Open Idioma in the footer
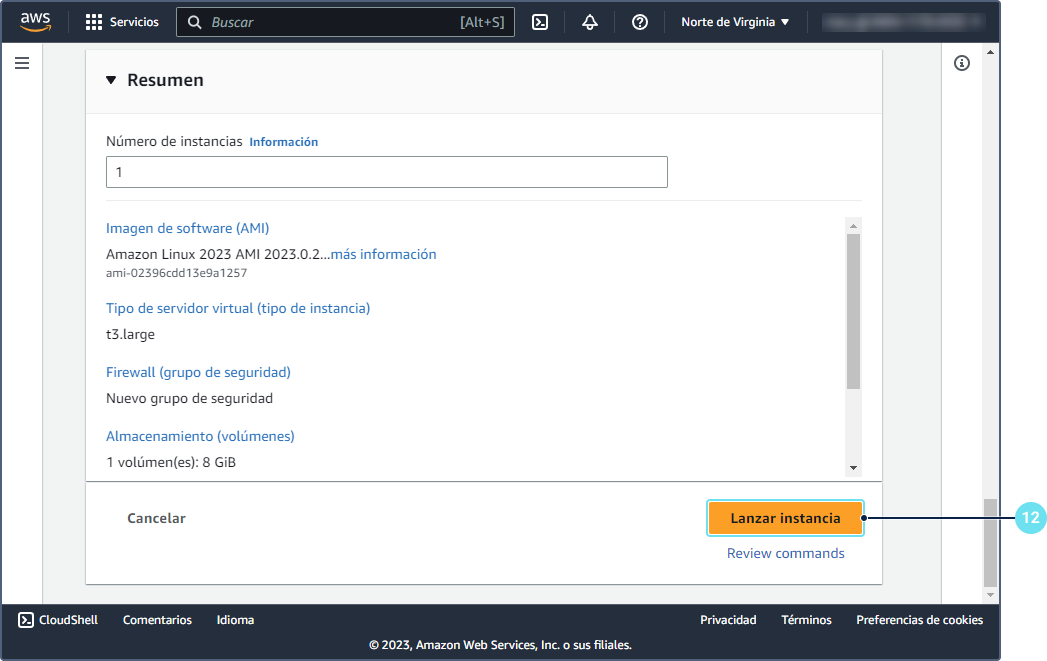Viewport: 1047px width, 661px height. pyautogui.click(x=235, y=620)
